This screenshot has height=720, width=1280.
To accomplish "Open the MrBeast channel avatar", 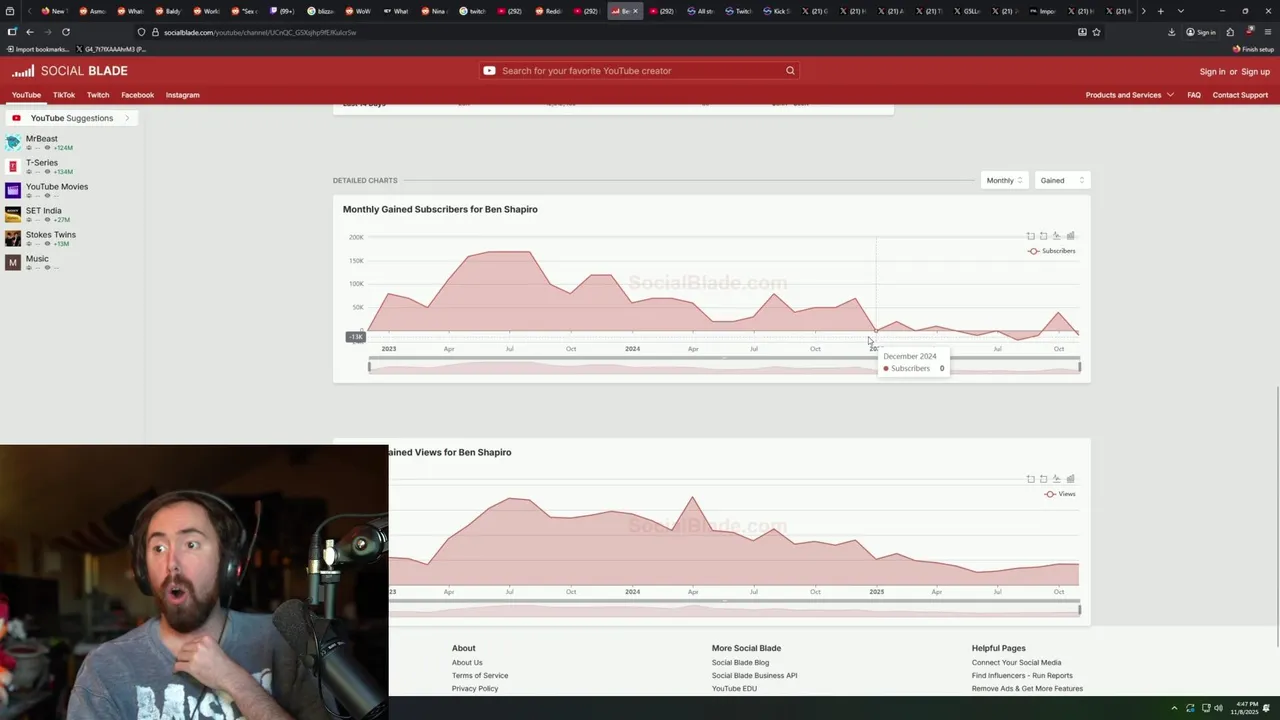I will coord(13,142).
